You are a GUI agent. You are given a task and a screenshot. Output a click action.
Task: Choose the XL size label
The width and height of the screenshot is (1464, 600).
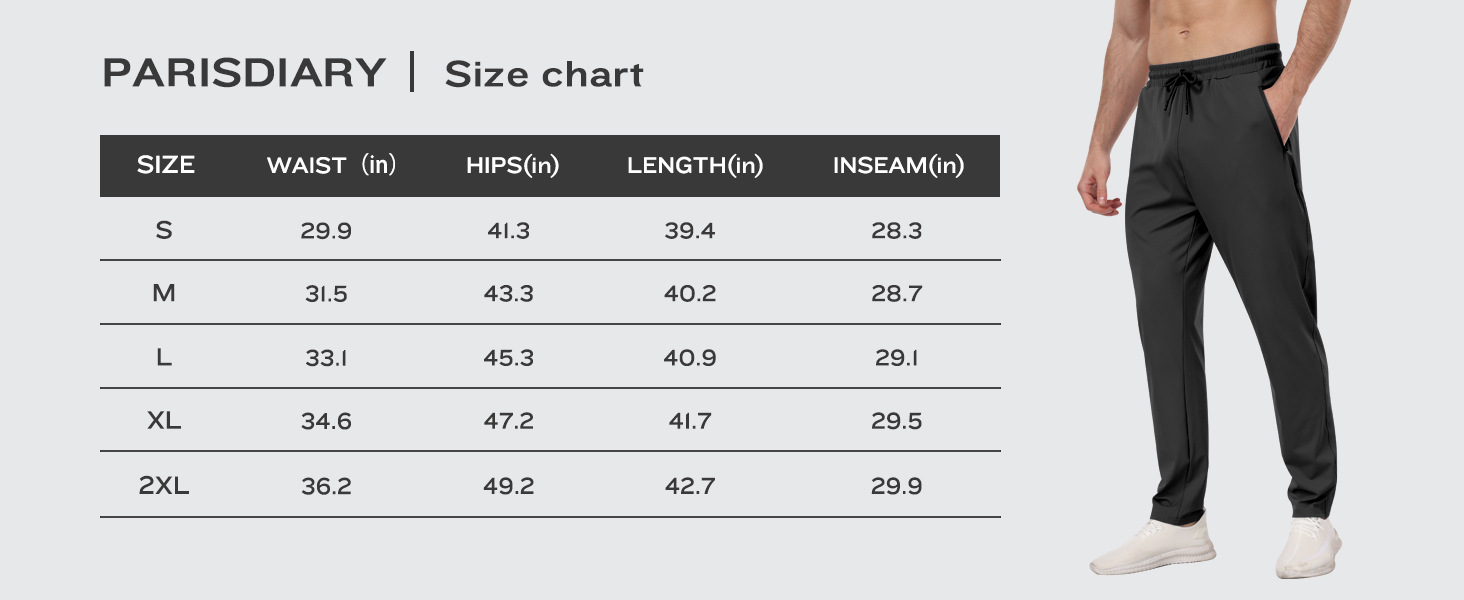(x=164, y=421)
